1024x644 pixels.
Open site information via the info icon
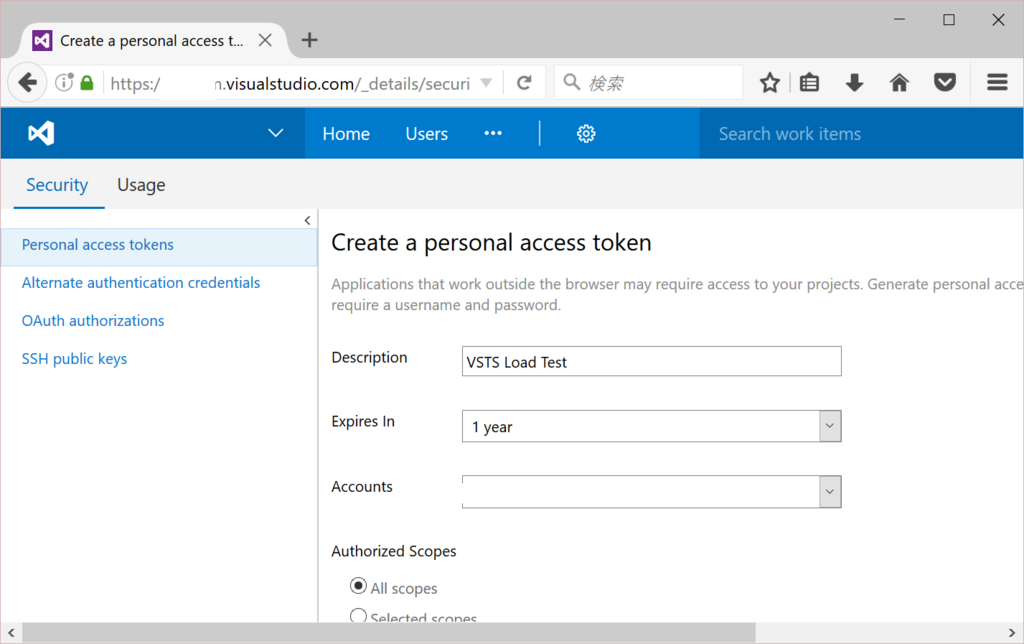[64, 82]
